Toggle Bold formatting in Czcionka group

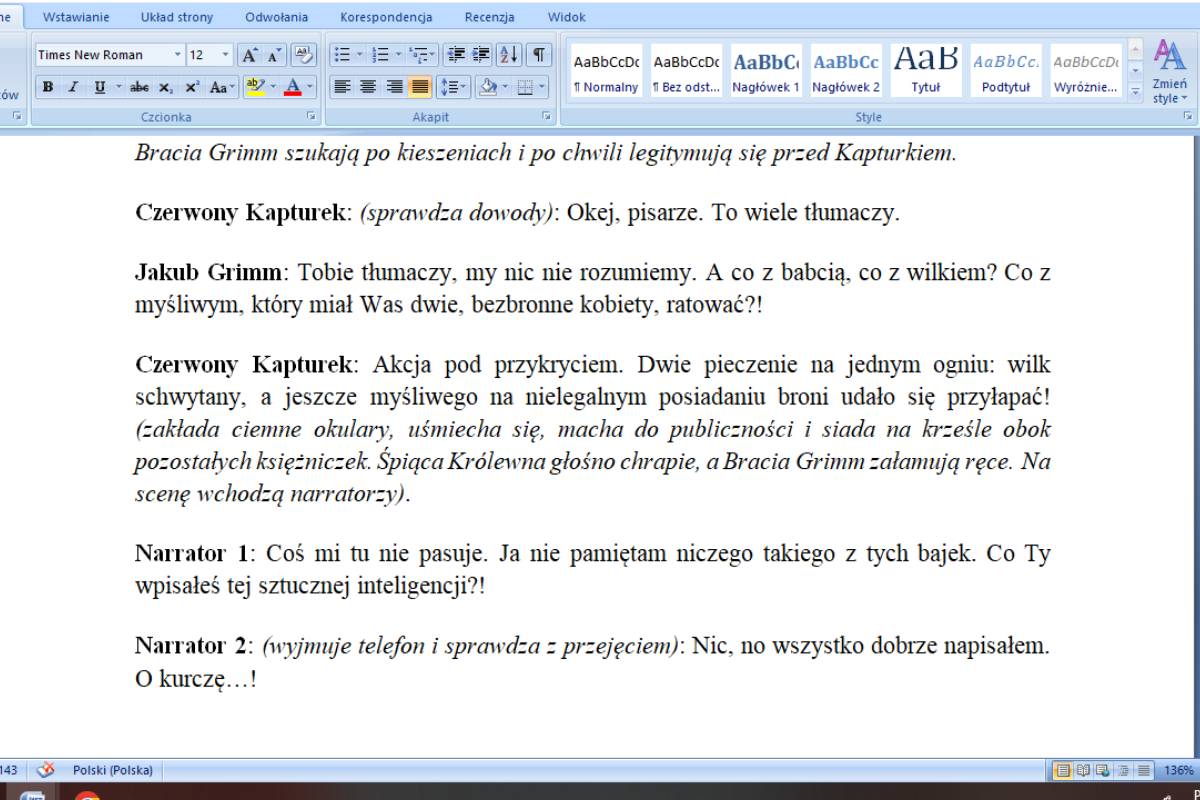coord(48,87)
